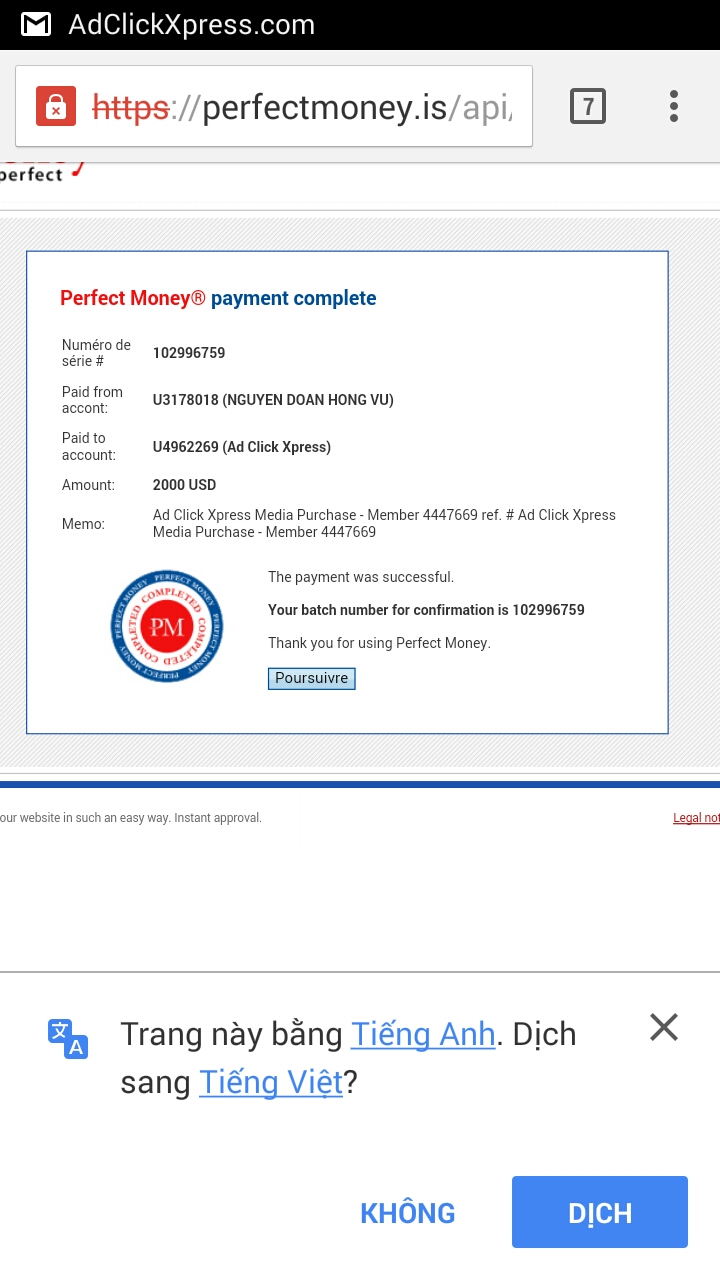The height and width of the screenshot is (1280, 720).
Task: Tap the PM Completed stamp image
Action: (167, 627)
